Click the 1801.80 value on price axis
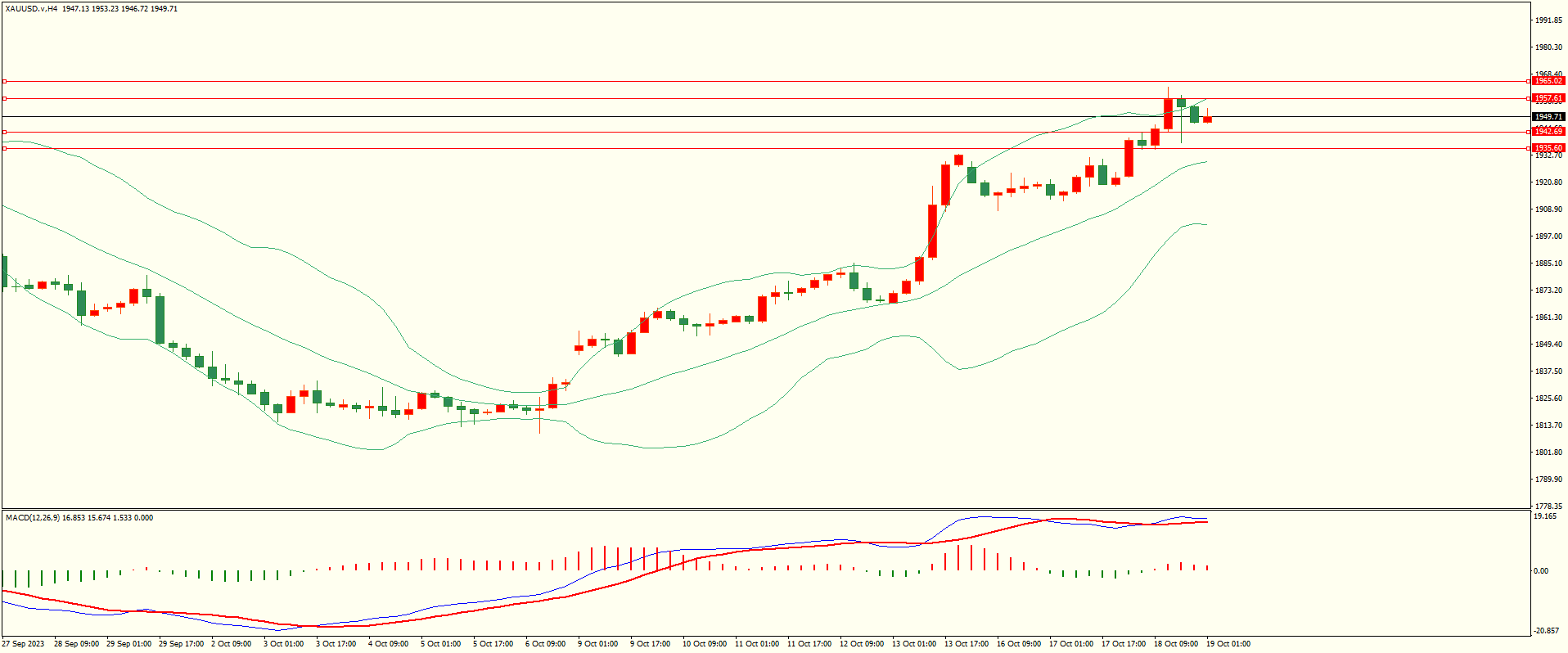 pos(1548,453)
